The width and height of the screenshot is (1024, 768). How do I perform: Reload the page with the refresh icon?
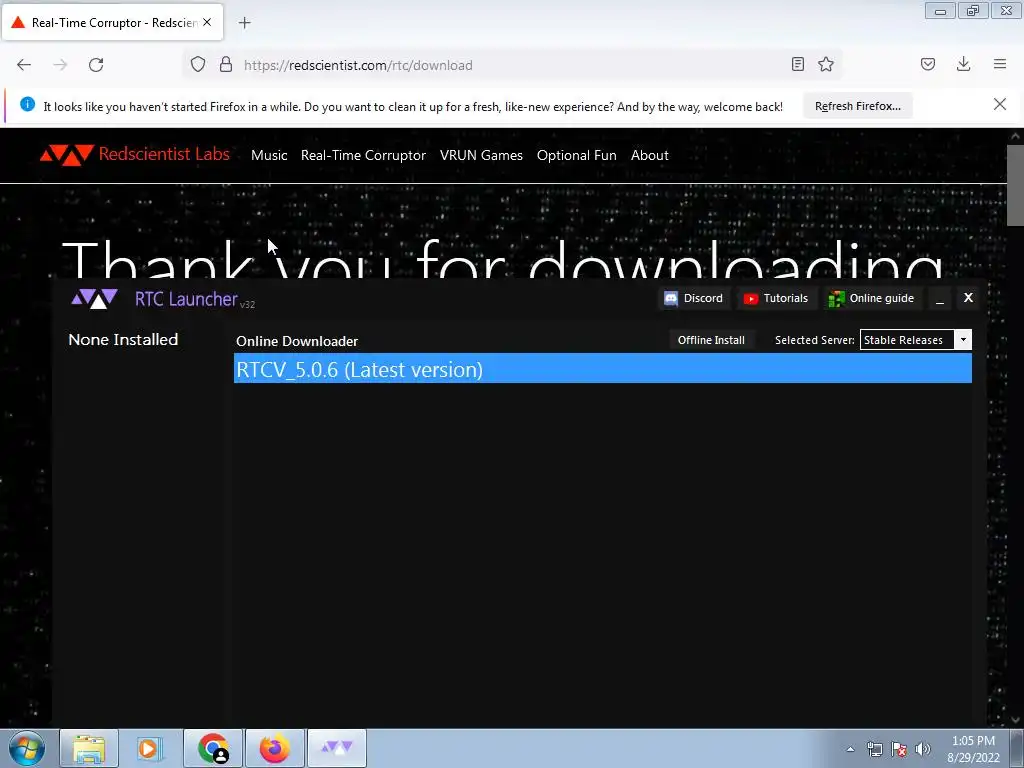click(x=96, y=65)
